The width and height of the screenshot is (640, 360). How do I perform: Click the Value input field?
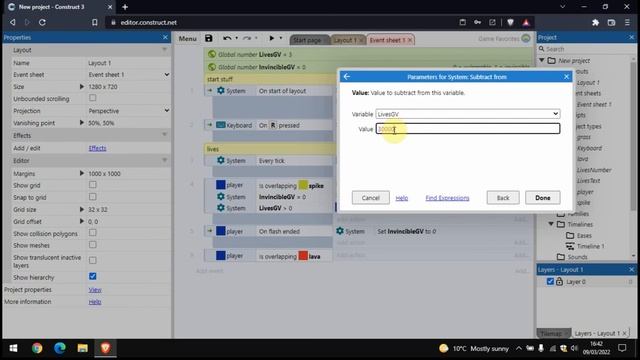(x=468, y=129)
